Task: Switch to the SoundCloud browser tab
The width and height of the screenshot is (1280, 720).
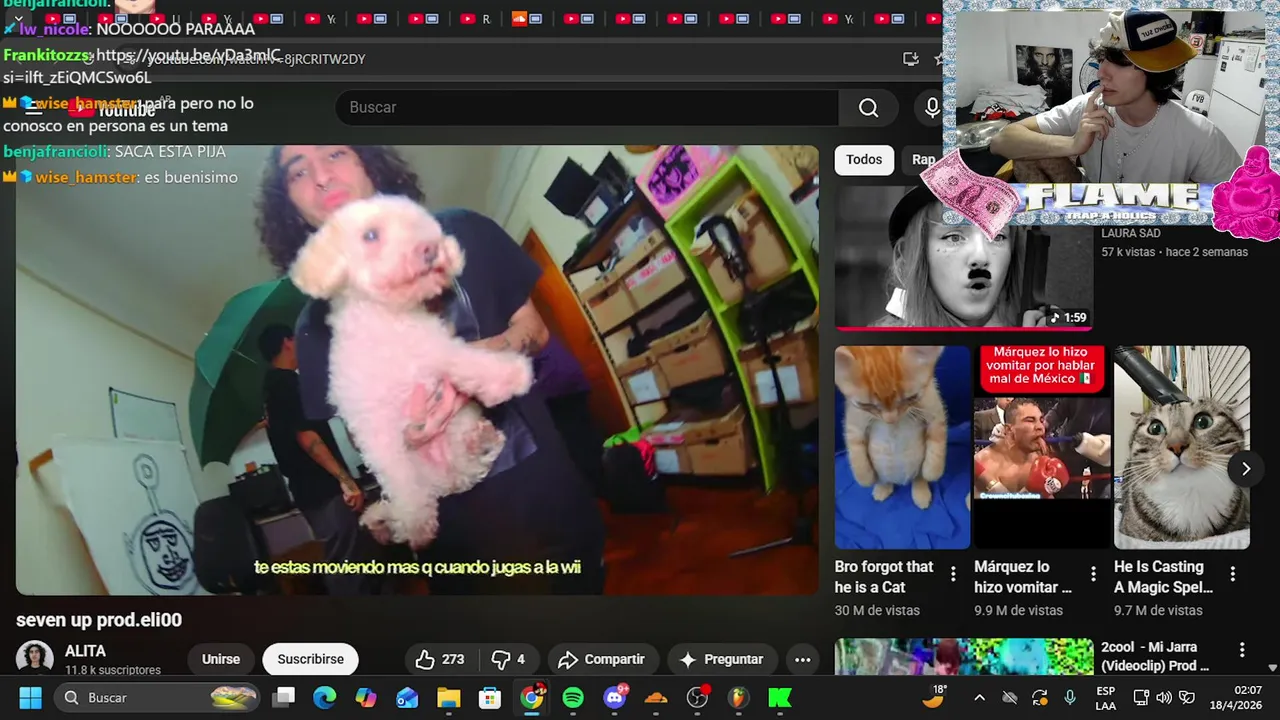Action: 527,19
